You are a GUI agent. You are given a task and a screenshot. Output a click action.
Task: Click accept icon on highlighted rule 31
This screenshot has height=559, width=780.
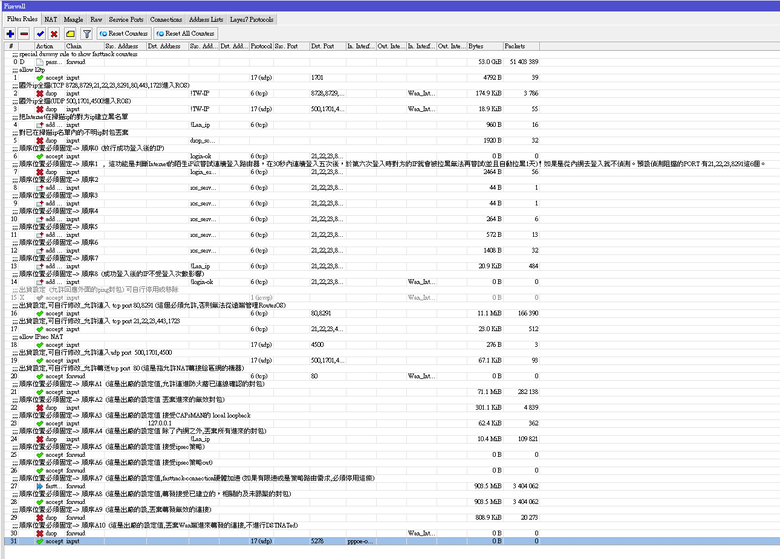click(x=39, y=541)
